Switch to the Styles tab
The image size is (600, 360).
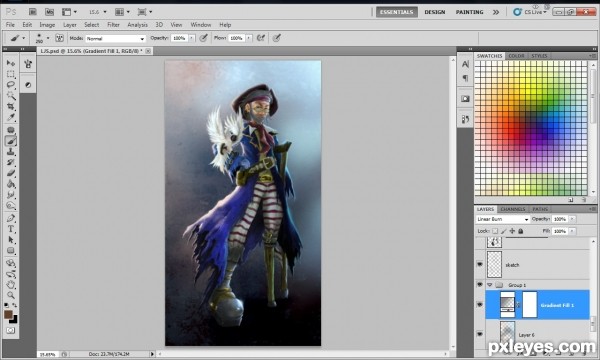click(x=539, y=56)
